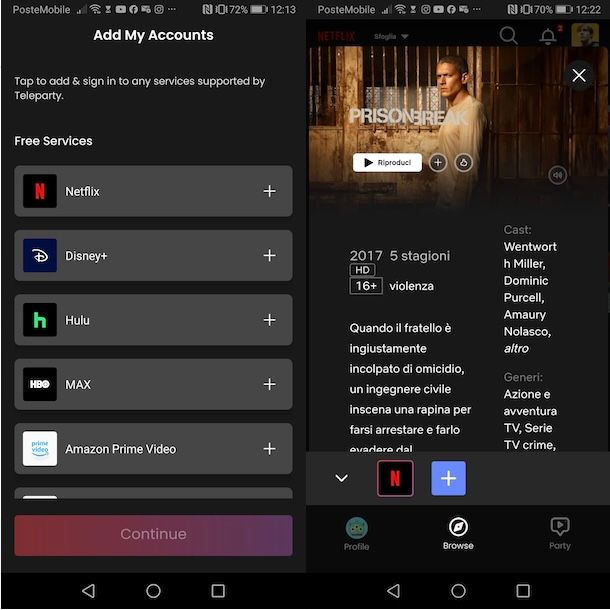Screen dimensions: 610x610
Task: Open the Netflix profile avatar
Action: [585, 35]
